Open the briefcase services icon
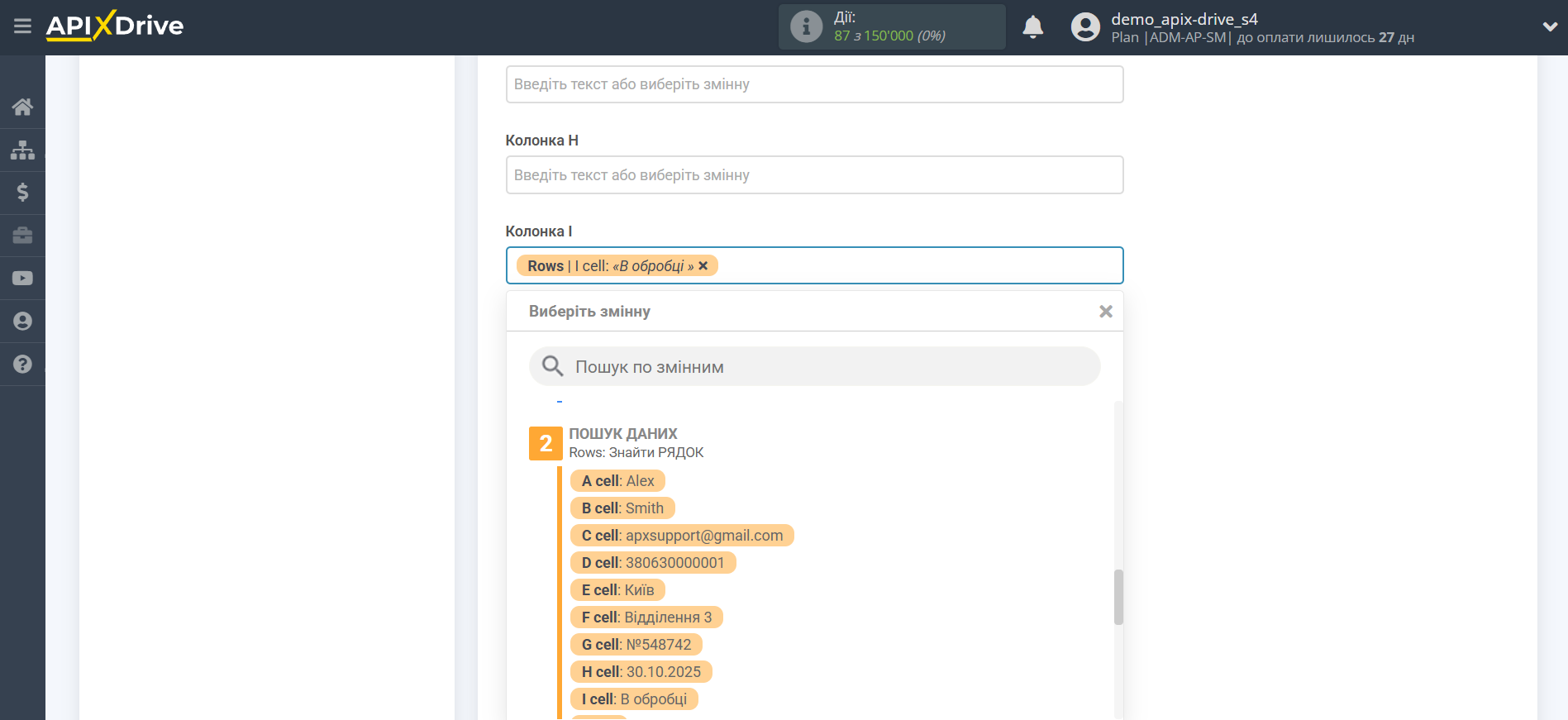This screenshot has height=720, width=1568. 22,236
